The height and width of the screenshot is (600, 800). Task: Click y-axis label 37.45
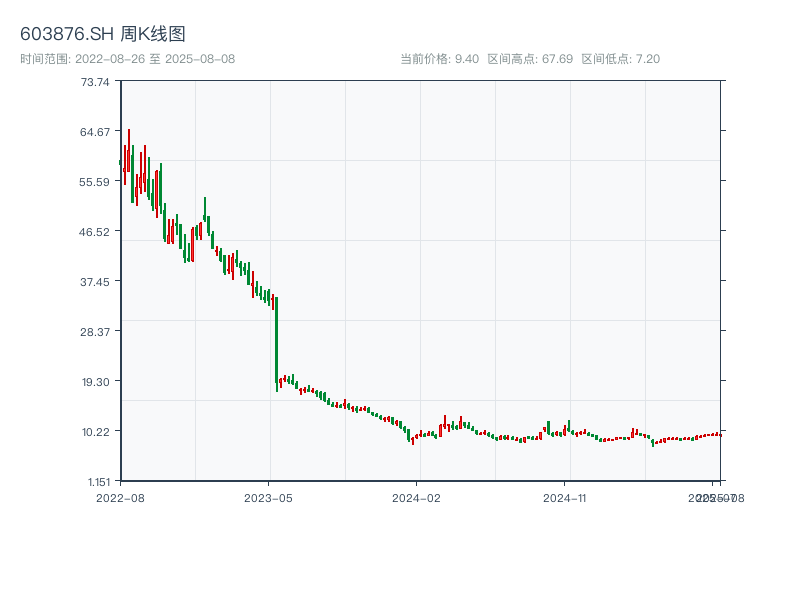pyautogui.click(x=95, y=282)
